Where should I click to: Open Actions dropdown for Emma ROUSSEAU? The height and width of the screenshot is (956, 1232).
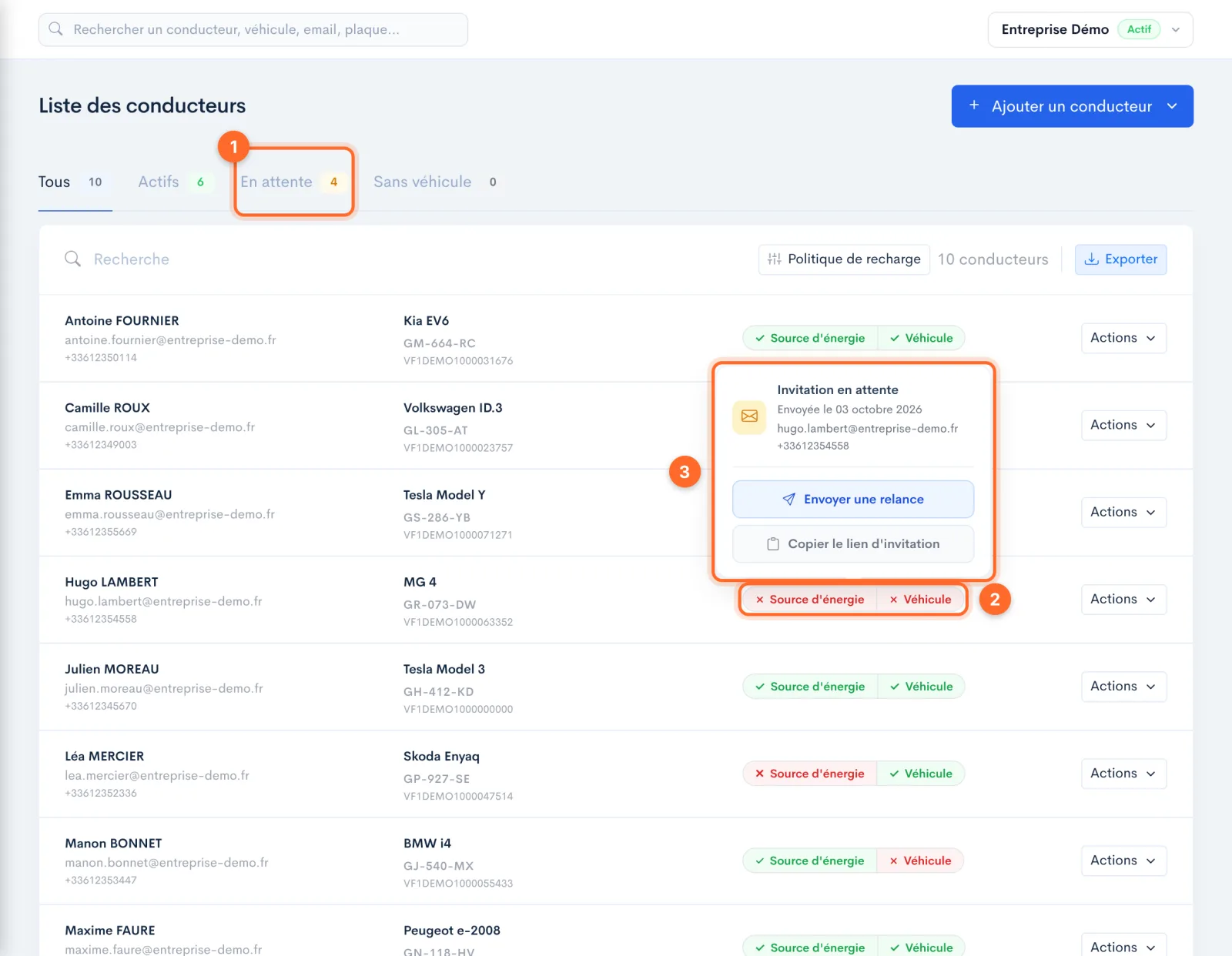pyautogui.click(x=1123, y=512)
